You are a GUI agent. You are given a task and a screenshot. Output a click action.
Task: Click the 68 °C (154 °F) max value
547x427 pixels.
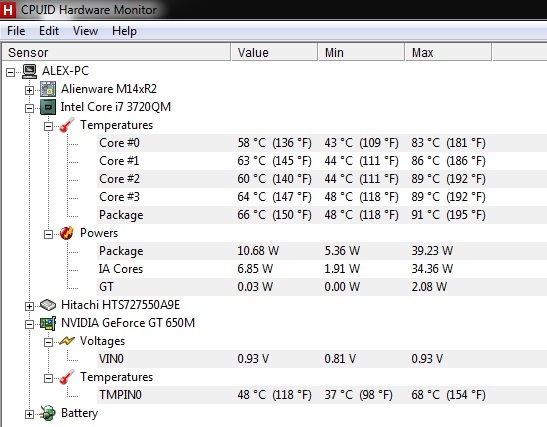(448, 395)
